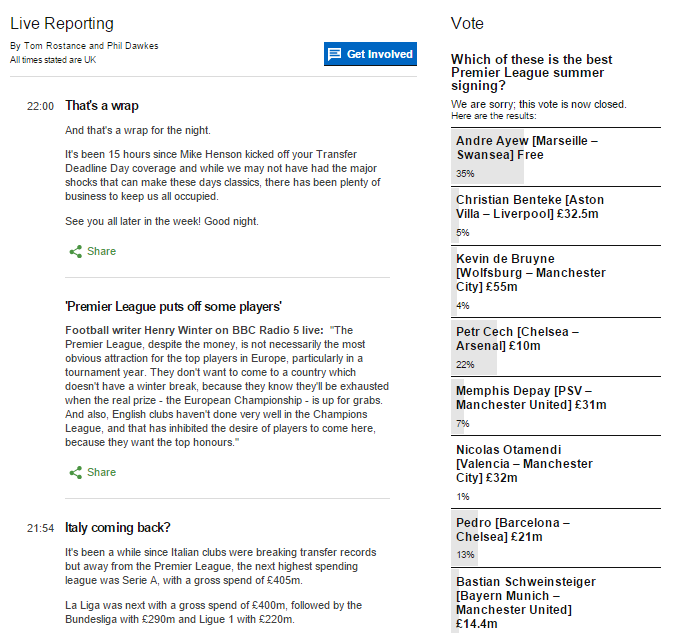Select the Kevin de Bruyne vote result

tap(556, 282)
